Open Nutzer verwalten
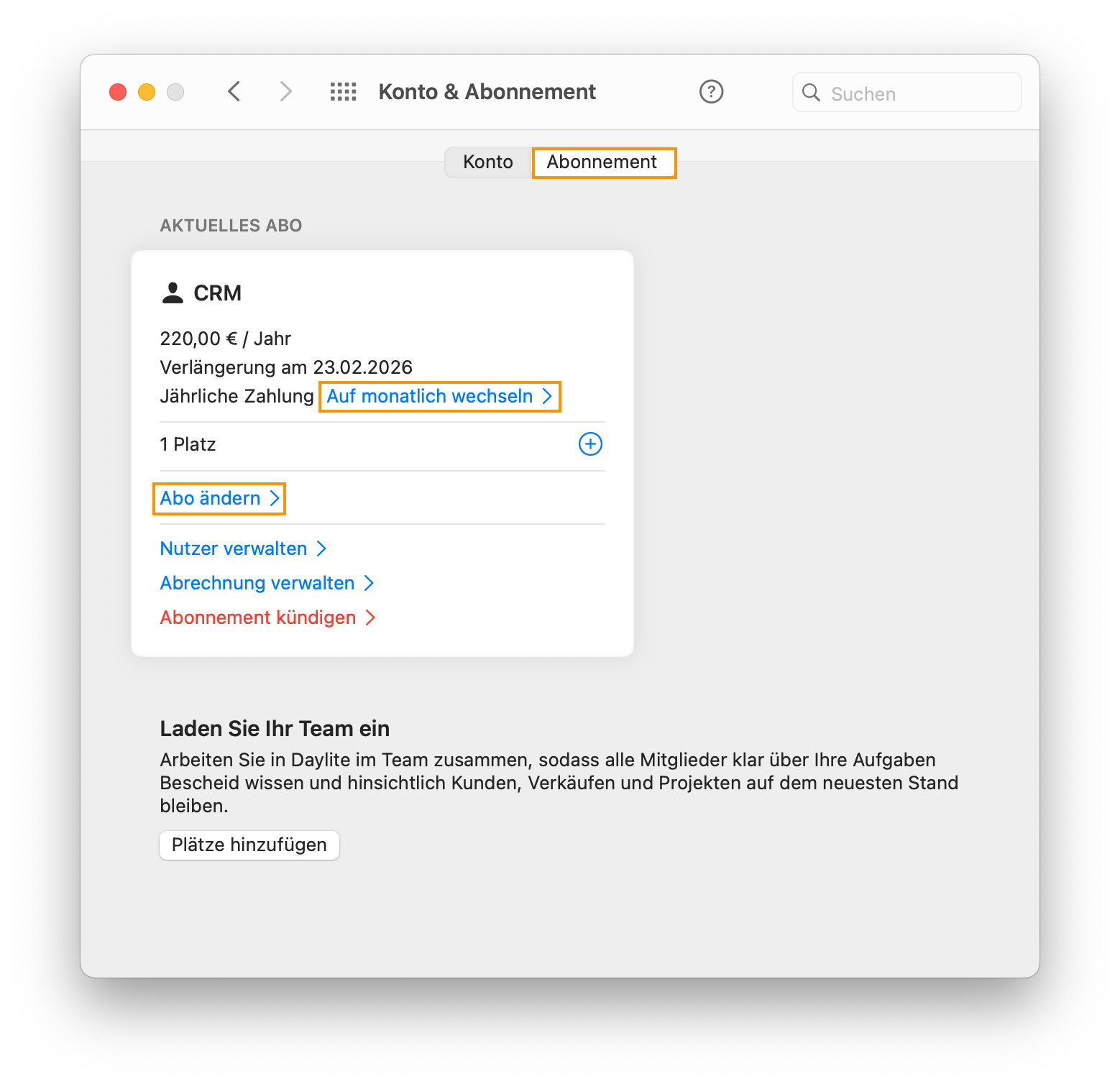Screen dimensions: 1120x1084 pos(243,548)
